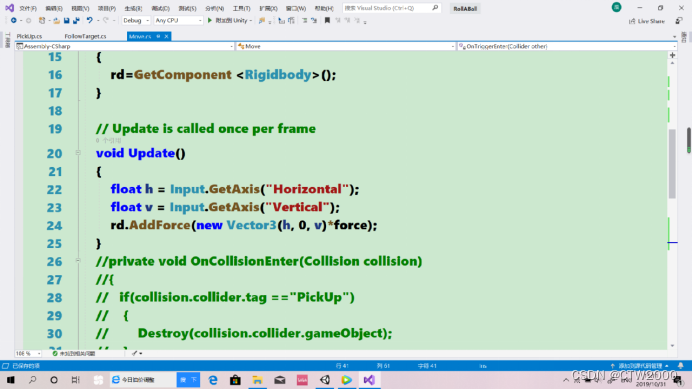Click the increase indent toolbar icon
Image resolution: width=693 pixels, height=390 pixels.
tap(291, 20)
